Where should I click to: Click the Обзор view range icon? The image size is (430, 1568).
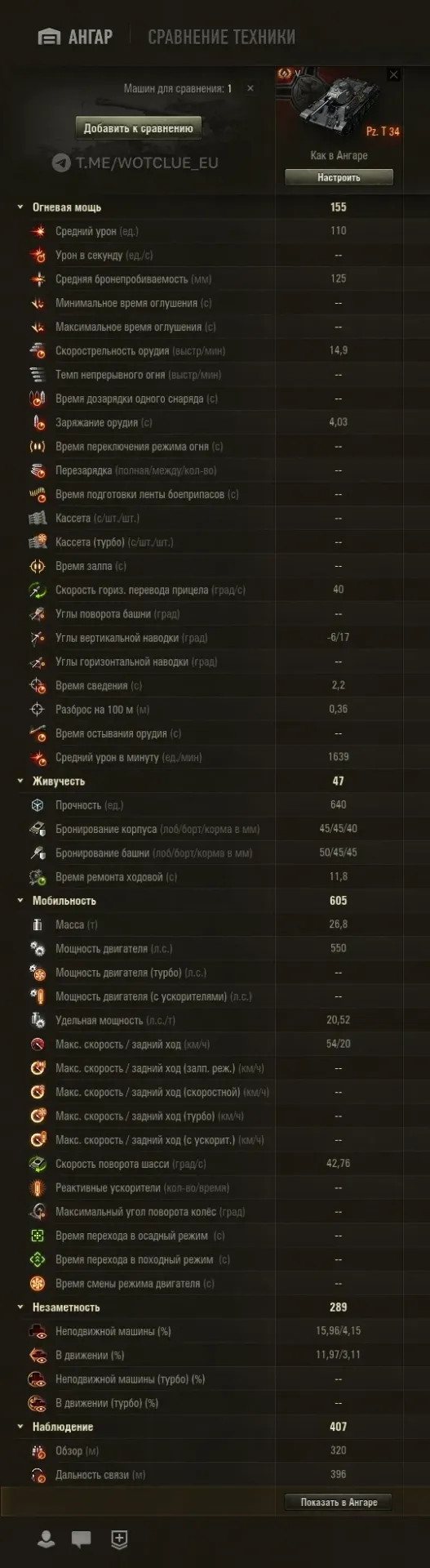pyautogui.click(x=38, y=1451)
